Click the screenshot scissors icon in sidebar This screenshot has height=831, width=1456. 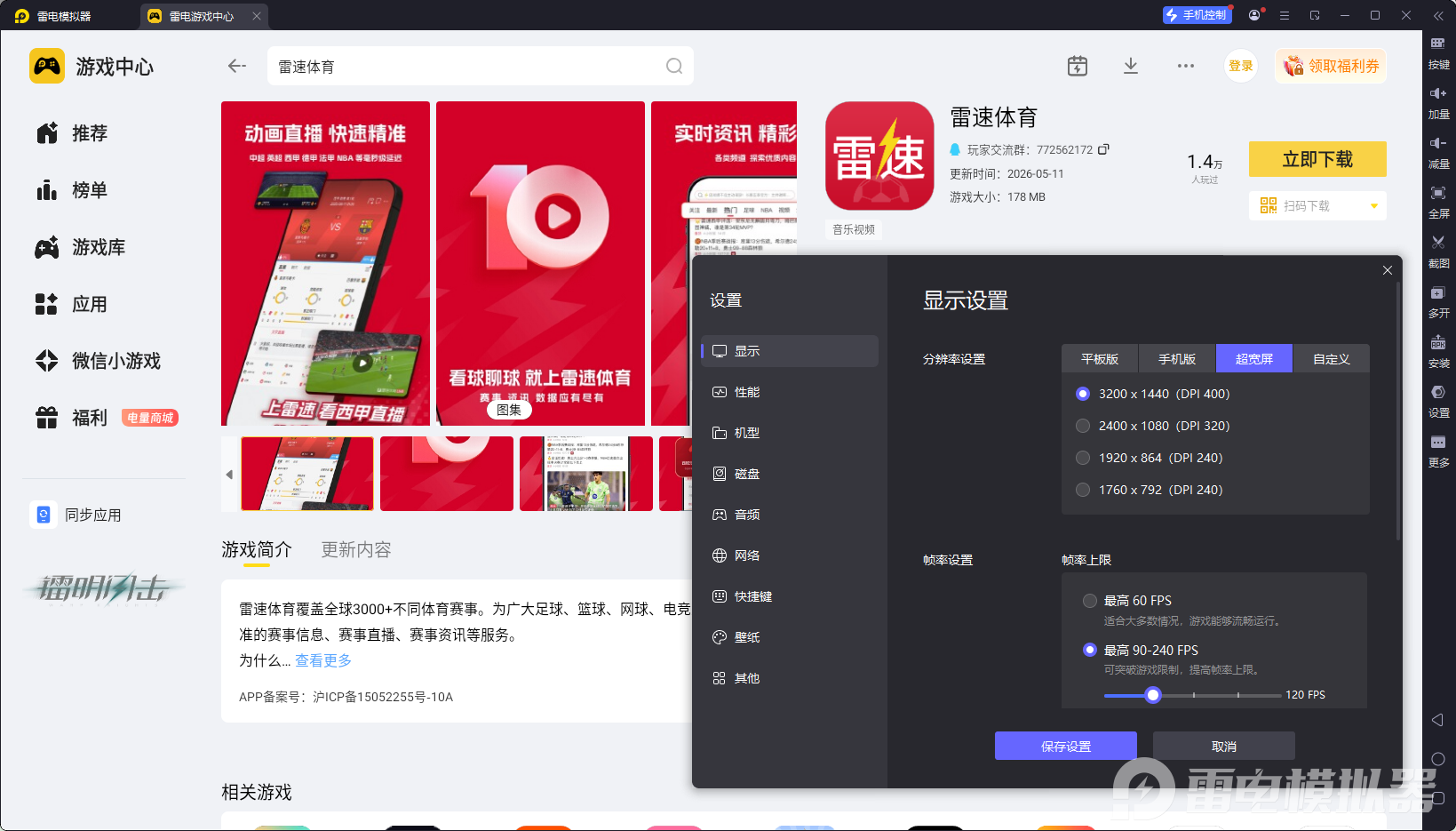click(1438, 242)
